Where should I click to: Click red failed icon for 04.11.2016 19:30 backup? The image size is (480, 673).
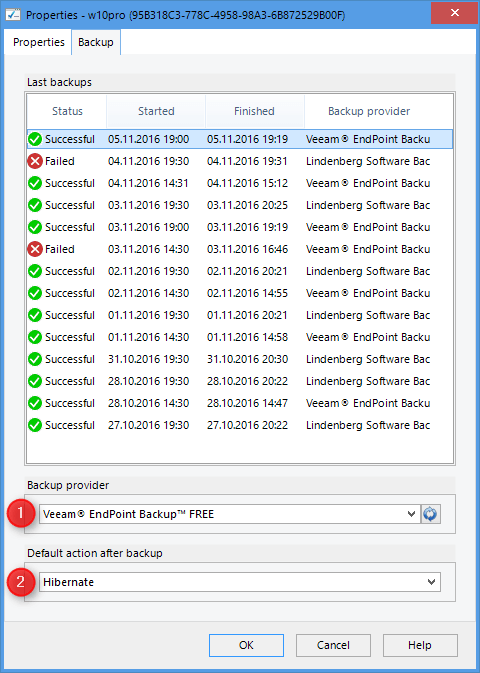tap(35, 161)
